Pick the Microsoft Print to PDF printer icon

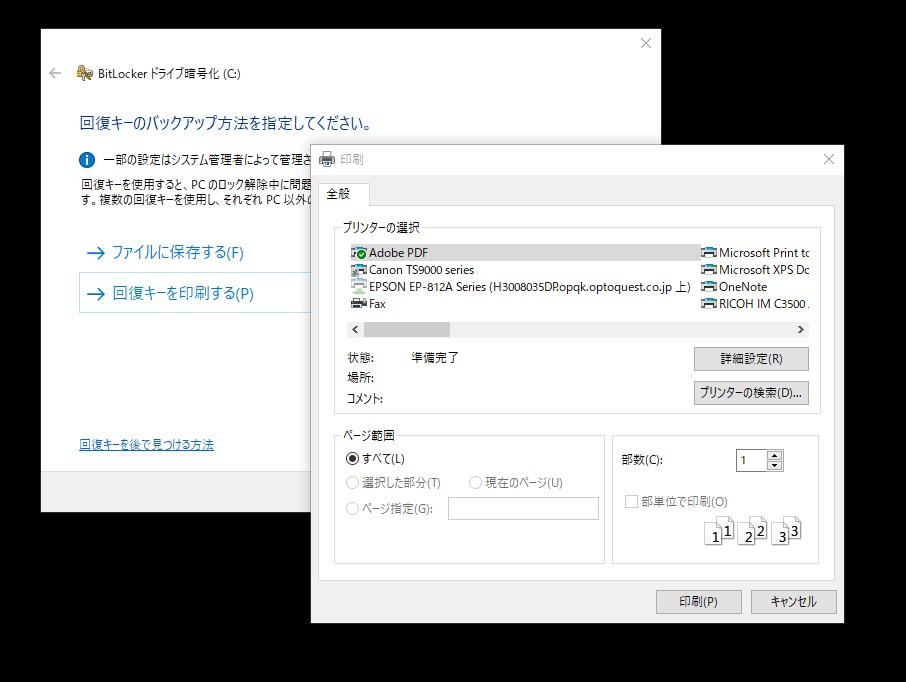[x=709, y=253]
